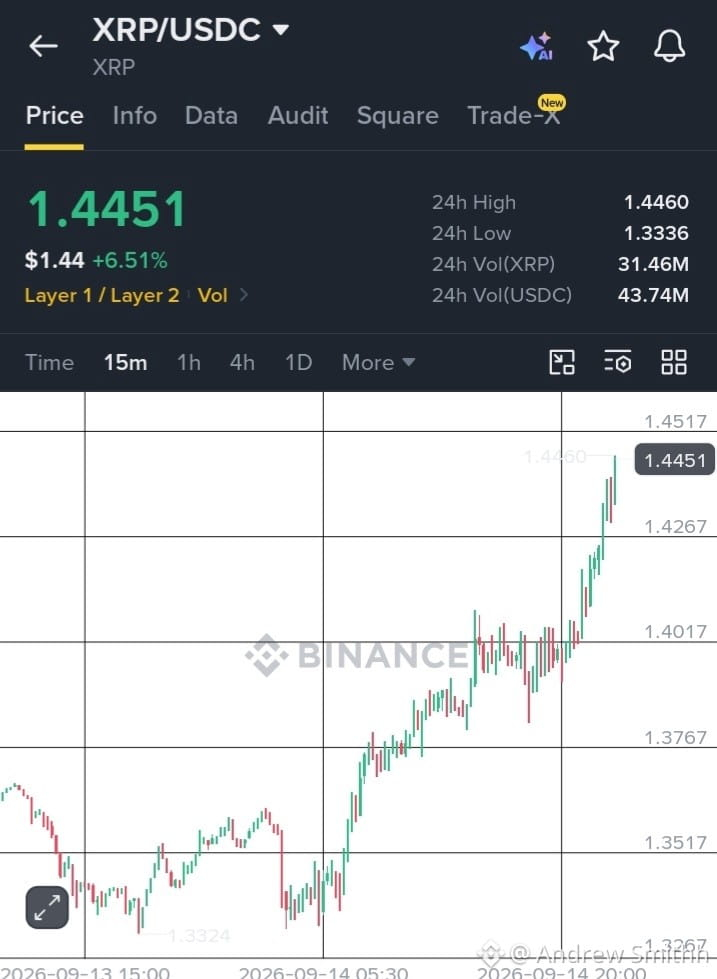Expand the XRP/USDC pair dropdown arrow
The width and height of the screenshot is (717, 979).
281,29
